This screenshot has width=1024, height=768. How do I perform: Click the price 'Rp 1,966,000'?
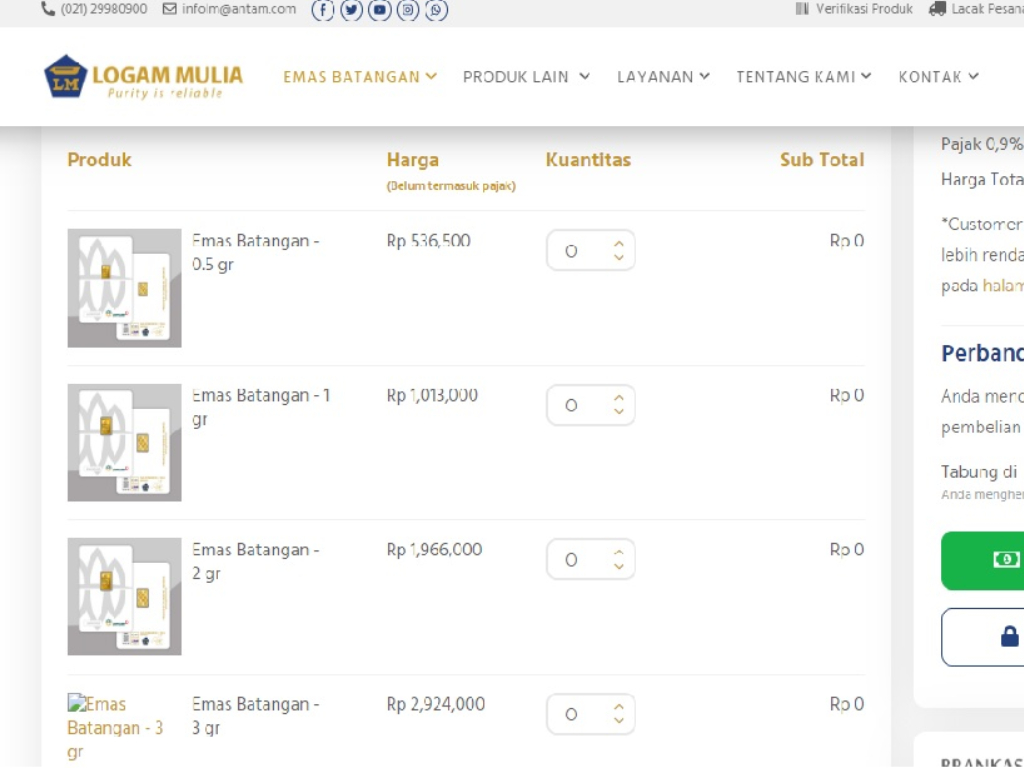434,550
